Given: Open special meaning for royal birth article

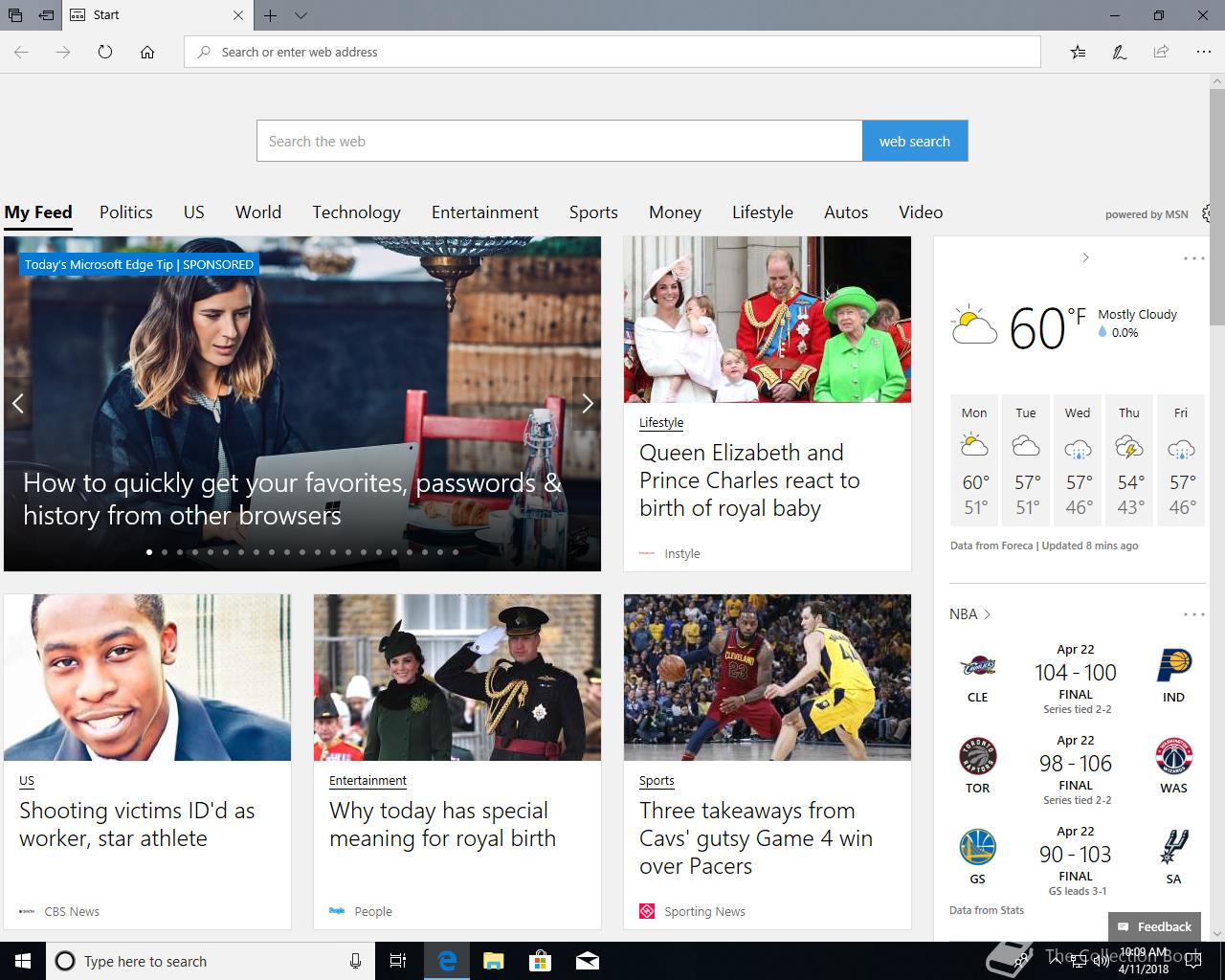Looking at the screenshot, I should (x=442, y=824).
